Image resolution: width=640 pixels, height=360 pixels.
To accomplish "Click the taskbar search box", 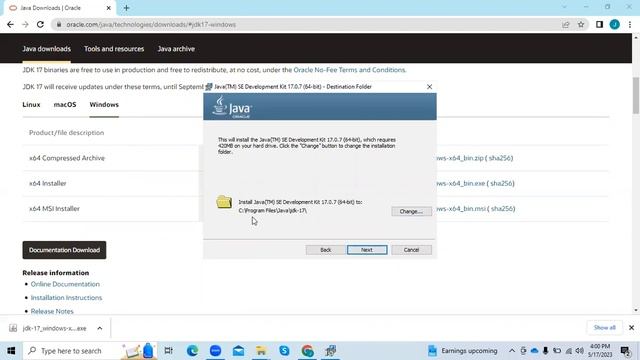I will point(90,351).
